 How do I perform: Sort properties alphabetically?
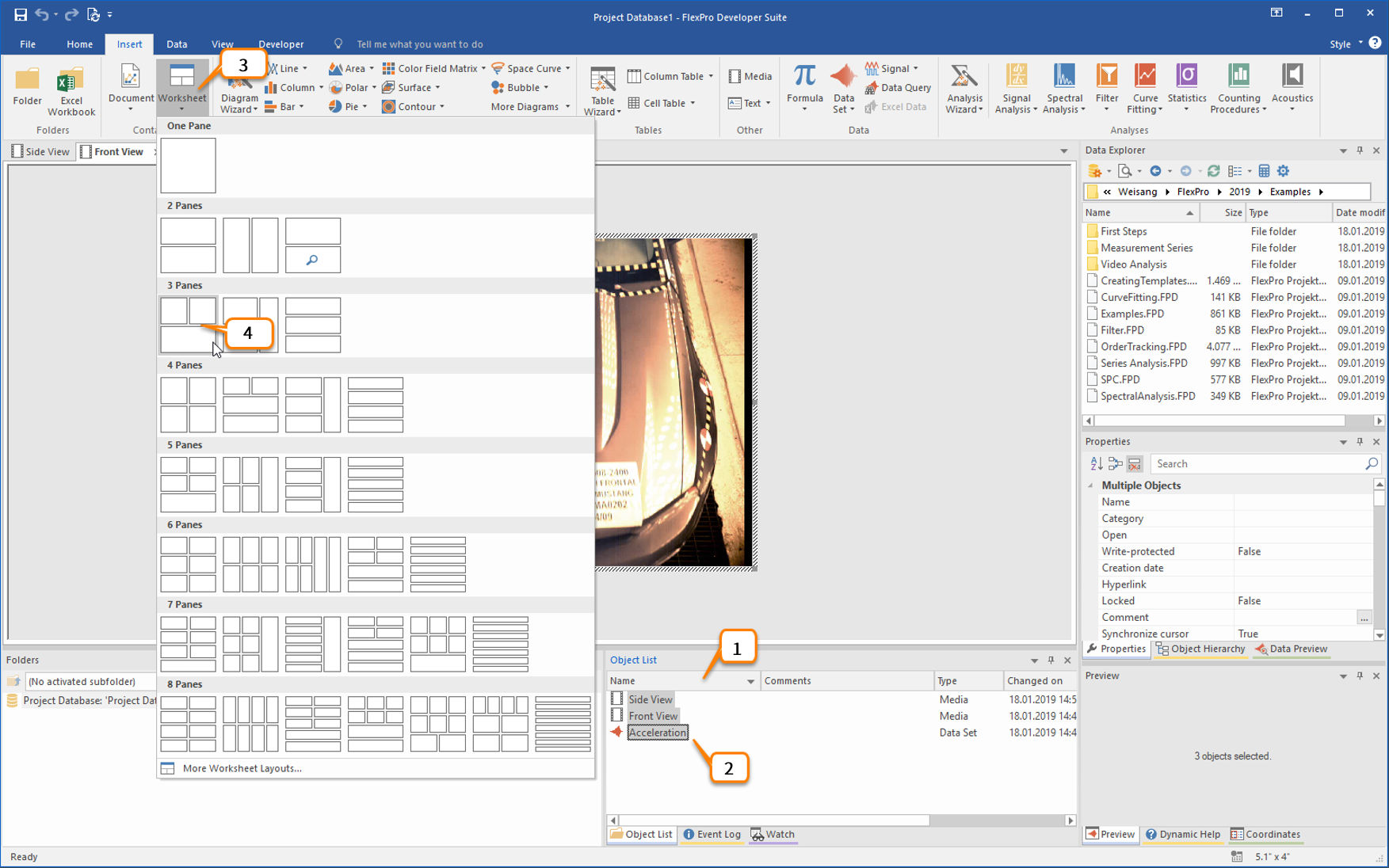coord(1097,464)
